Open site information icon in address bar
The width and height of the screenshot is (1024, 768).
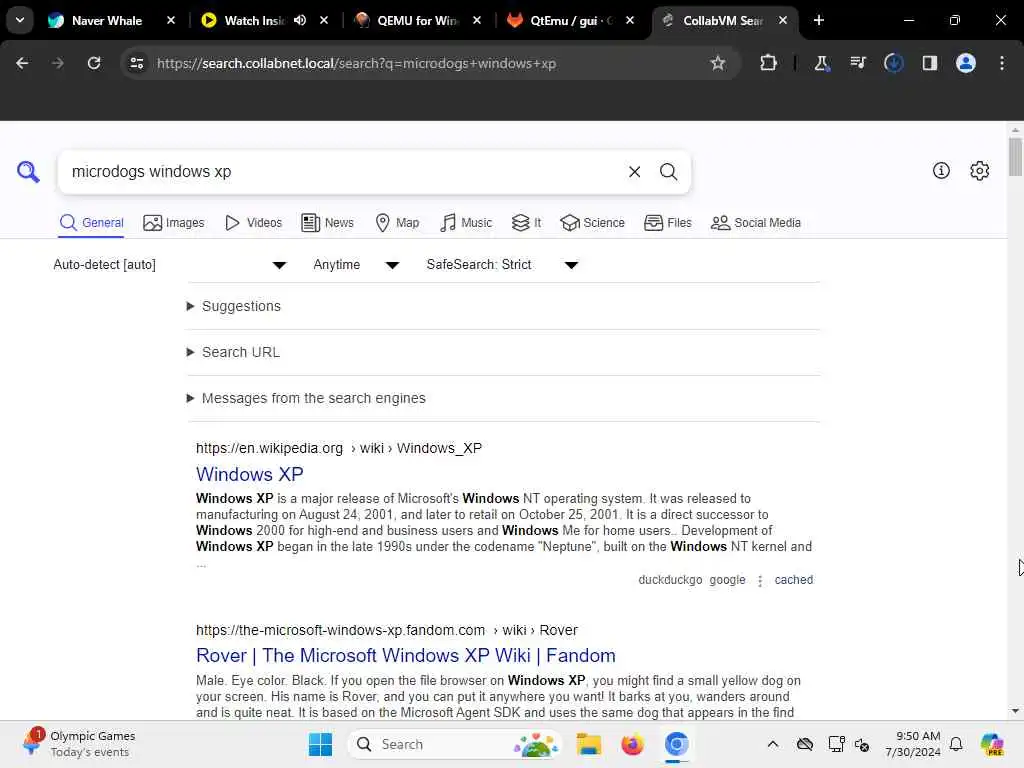pyautogui.click(x=136, y=63)
